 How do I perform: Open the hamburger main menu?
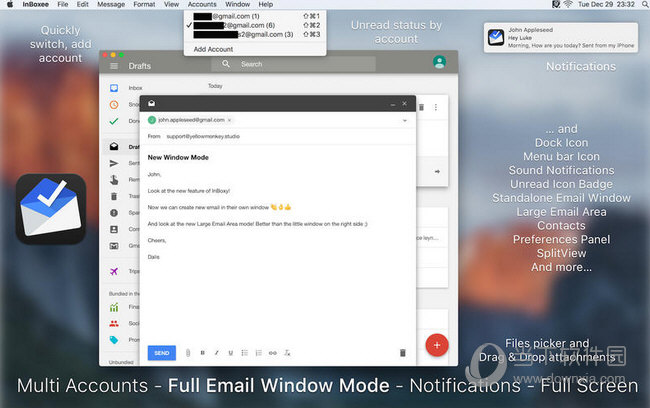(114, 66)
